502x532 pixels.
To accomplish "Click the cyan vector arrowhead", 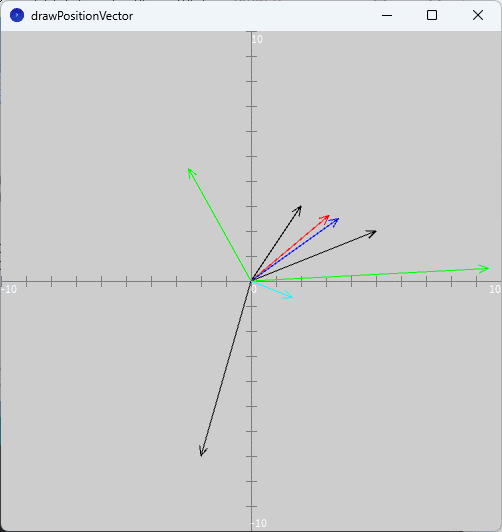I will (x=288, y=295).
